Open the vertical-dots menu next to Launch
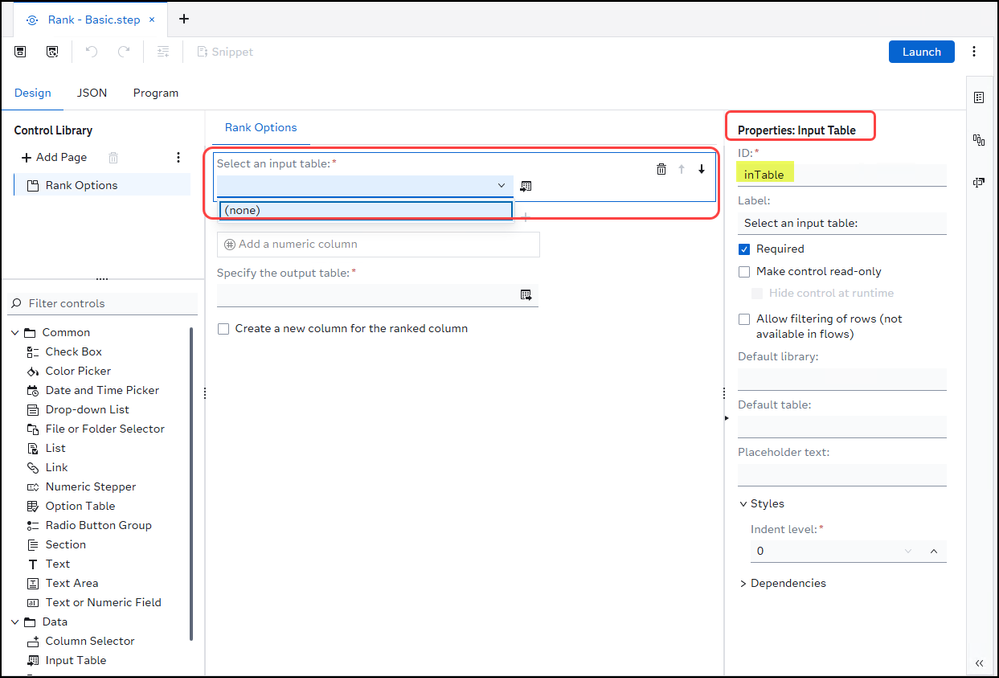The height and width of the screenshot is (678, 999). pyautogui.click(x=974, y=52)
